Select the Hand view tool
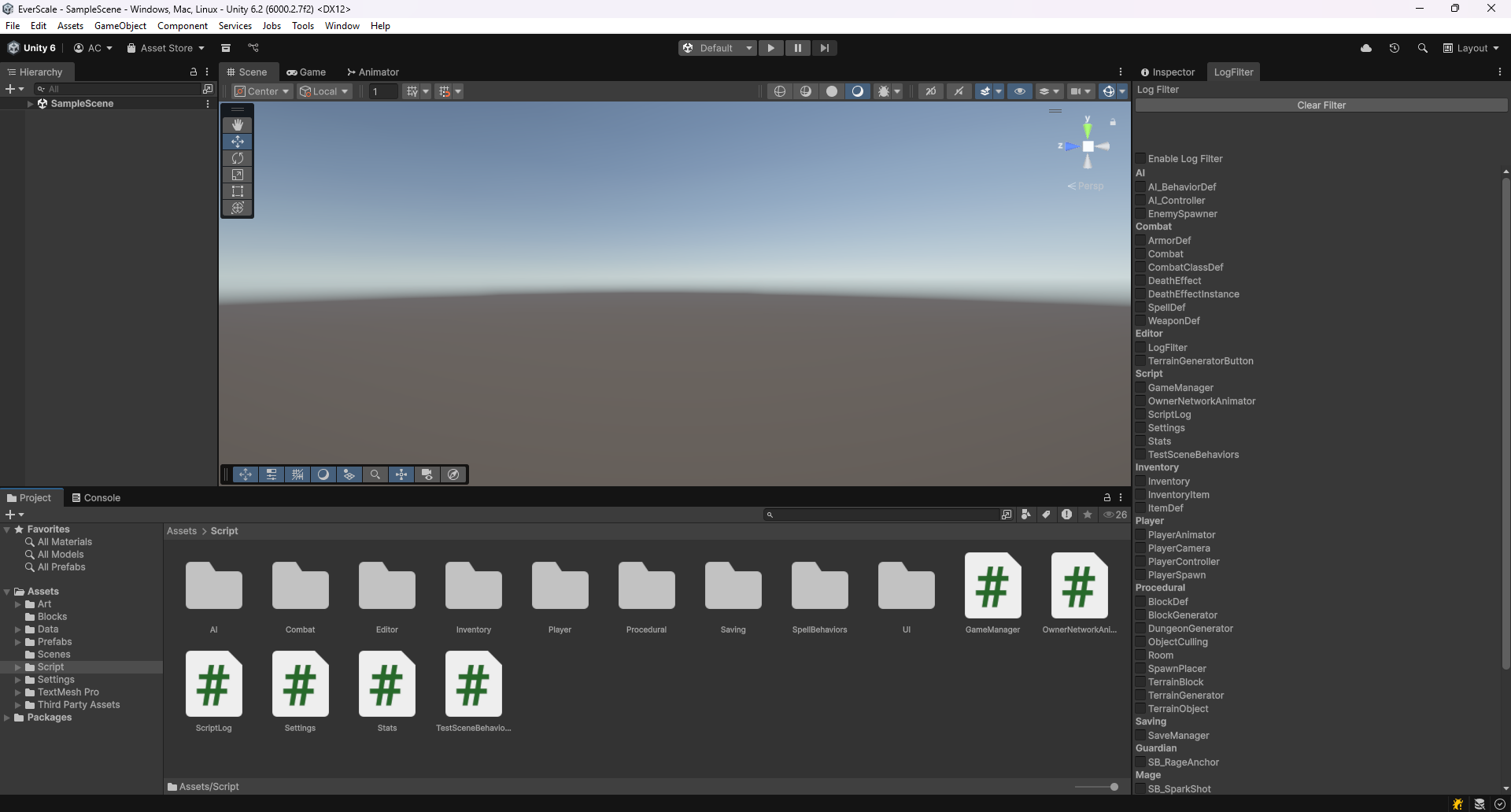Screen dimensions: 1511x812 coord(237,125)
